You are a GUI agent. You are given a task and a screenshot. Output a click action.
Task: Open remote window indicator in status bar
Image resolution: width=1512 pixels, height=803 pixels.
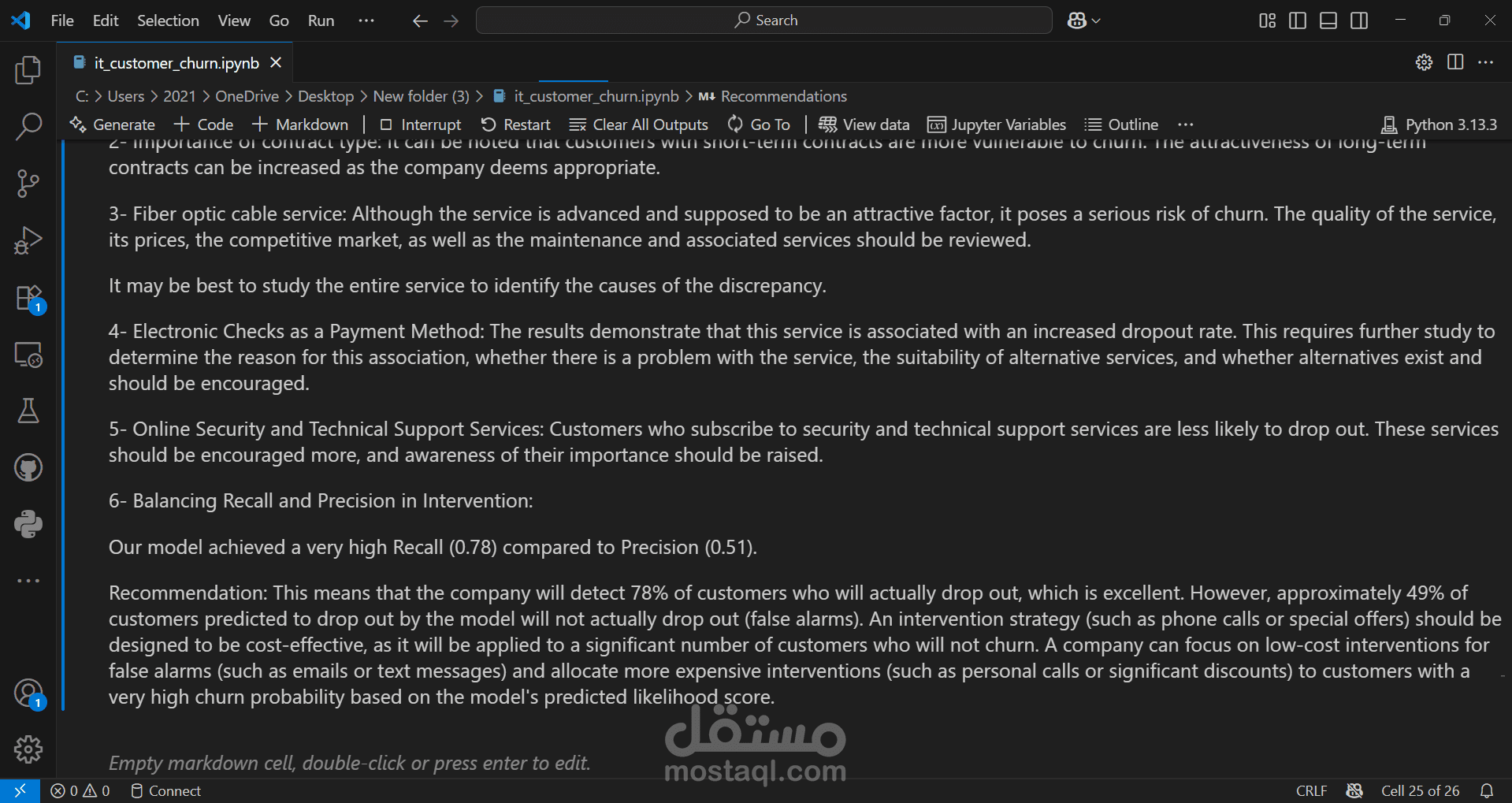[x=20, y=790]
